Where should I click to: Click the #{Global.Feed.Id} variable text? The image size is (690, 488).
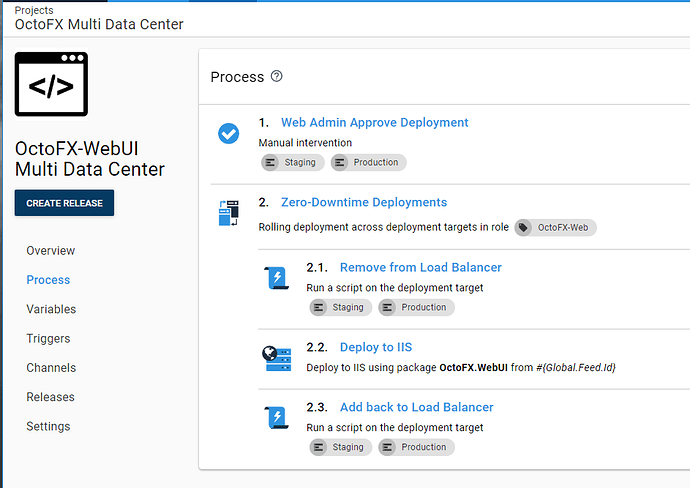576,367
